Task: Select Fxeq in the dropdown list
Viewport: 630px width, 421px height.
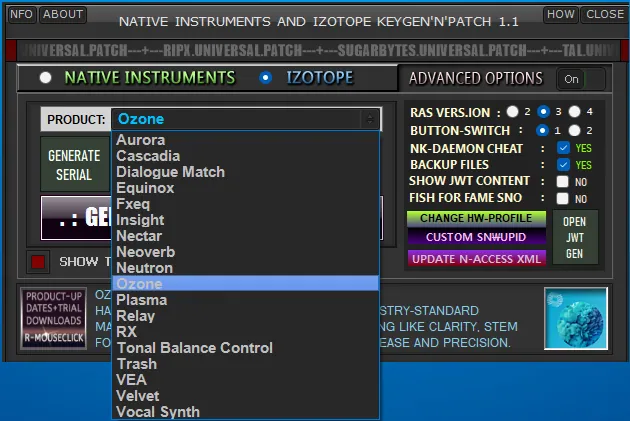Action: coord(245,204)
